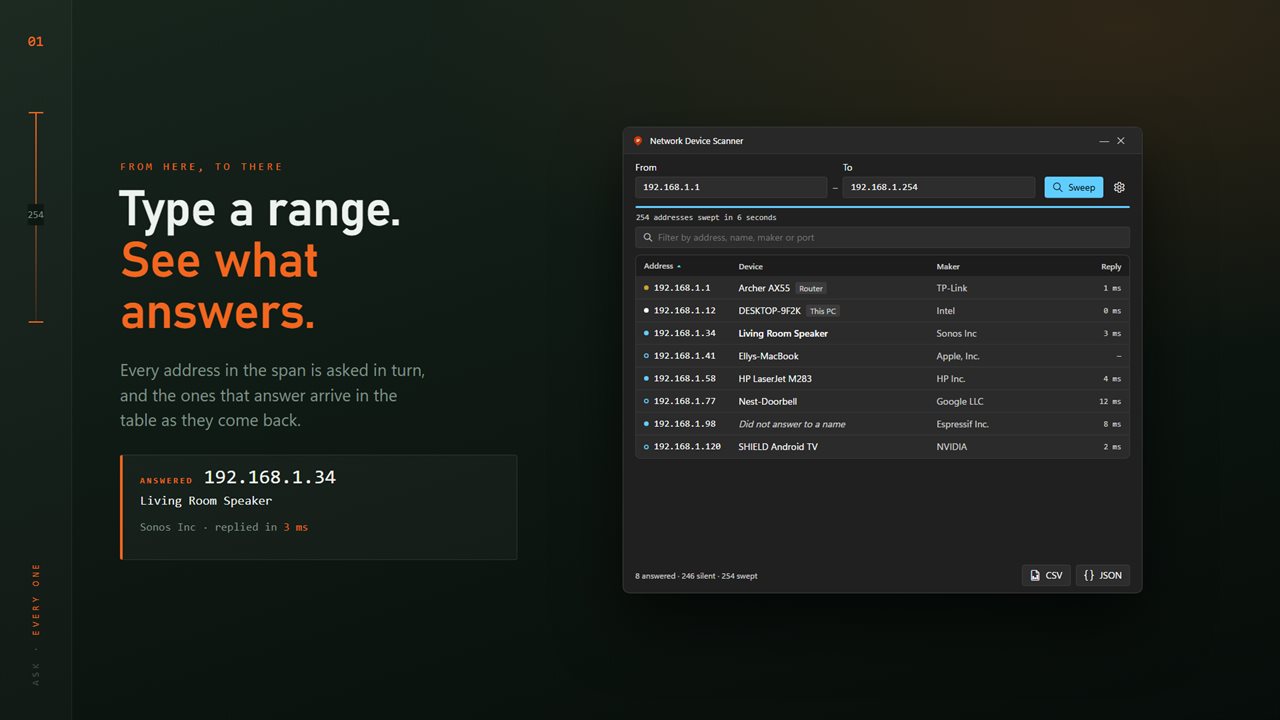This screenshot has width=1280, height=720.
Task: Click the '254 addresses swept in 6 seconds' status
Action: tap(706, 217)
